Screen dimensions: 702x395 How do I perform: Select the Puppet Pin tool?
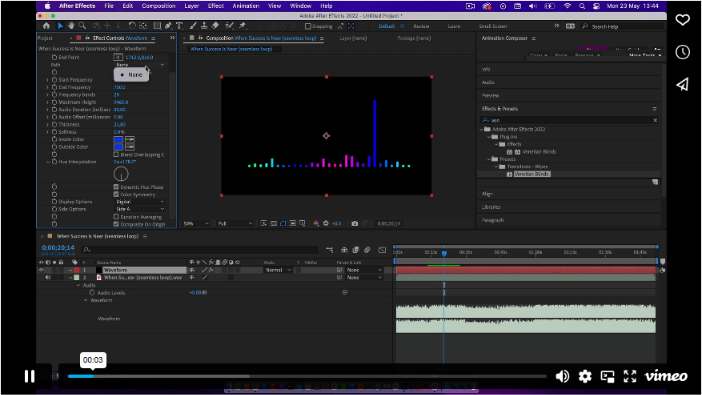[x=242, y=26]
